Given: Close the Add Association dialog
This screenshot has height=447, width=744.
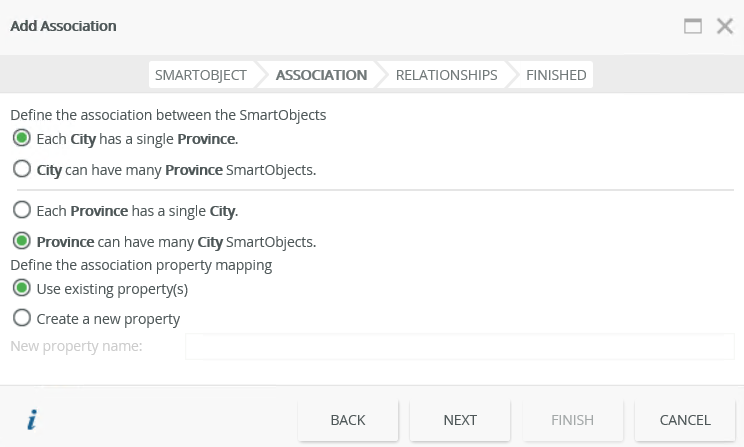Looking at the screenshot, I should pos(725,26).
